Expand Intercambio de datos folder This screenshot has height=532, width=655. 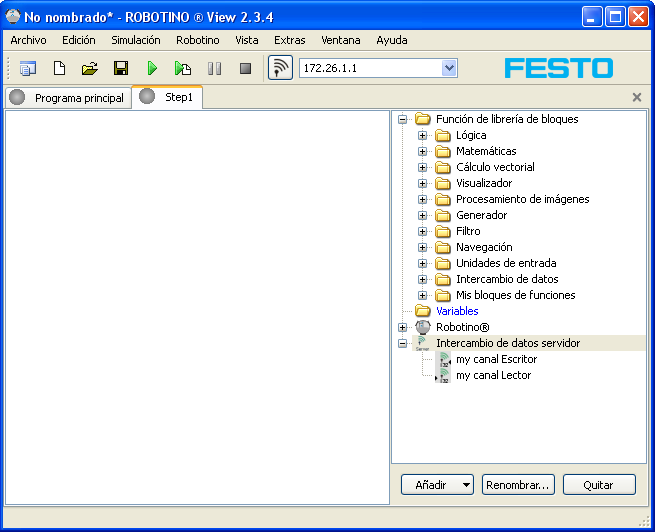(x=422, y=279)
